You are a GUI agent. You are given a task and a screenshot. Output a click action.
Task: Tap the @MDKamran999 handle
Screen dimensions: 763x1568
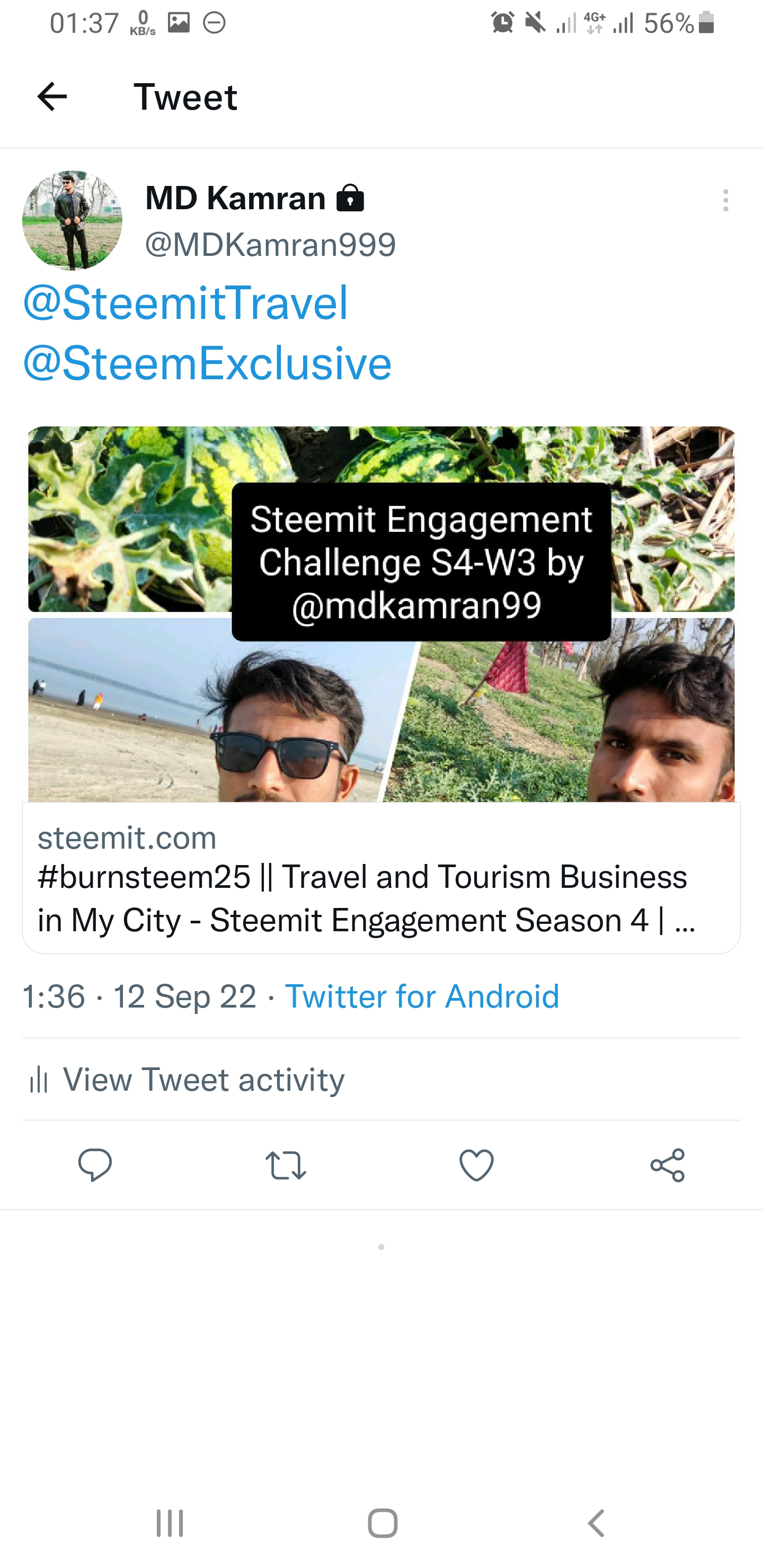pyautogui.click(x=270, y=245)
